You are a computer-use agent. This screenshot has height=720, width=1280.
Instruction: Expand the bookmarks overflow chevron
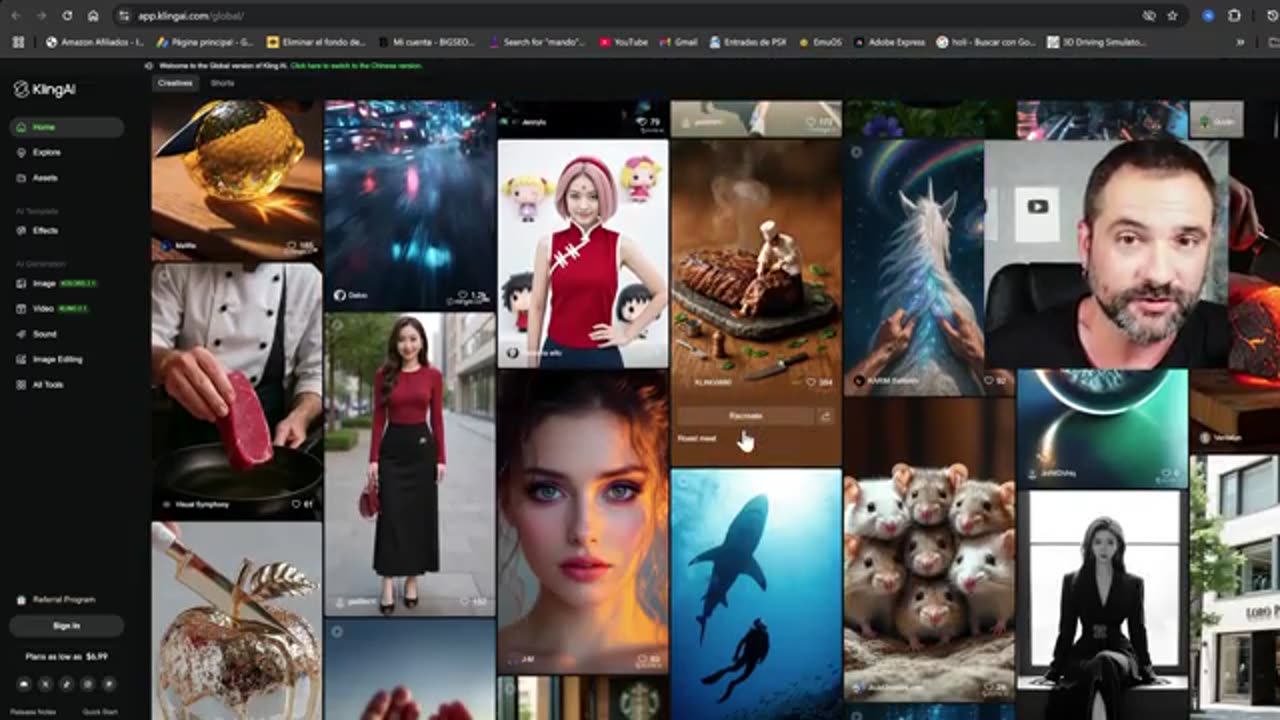[1240, 42]
